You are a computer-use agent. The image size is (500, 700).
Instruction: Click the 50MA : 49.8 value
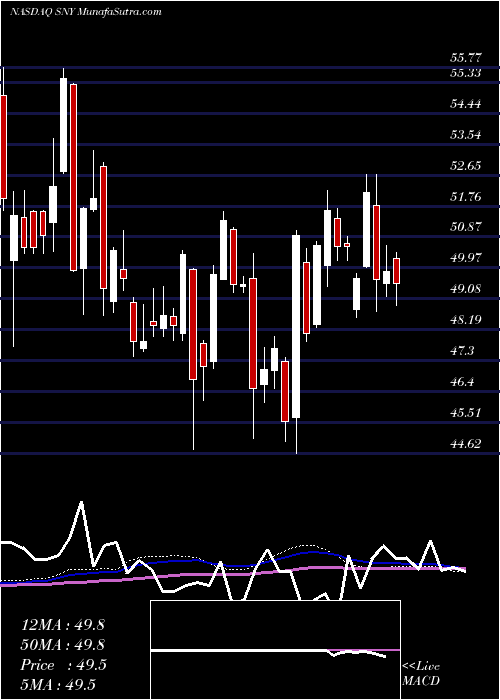(x=63, y=645)
